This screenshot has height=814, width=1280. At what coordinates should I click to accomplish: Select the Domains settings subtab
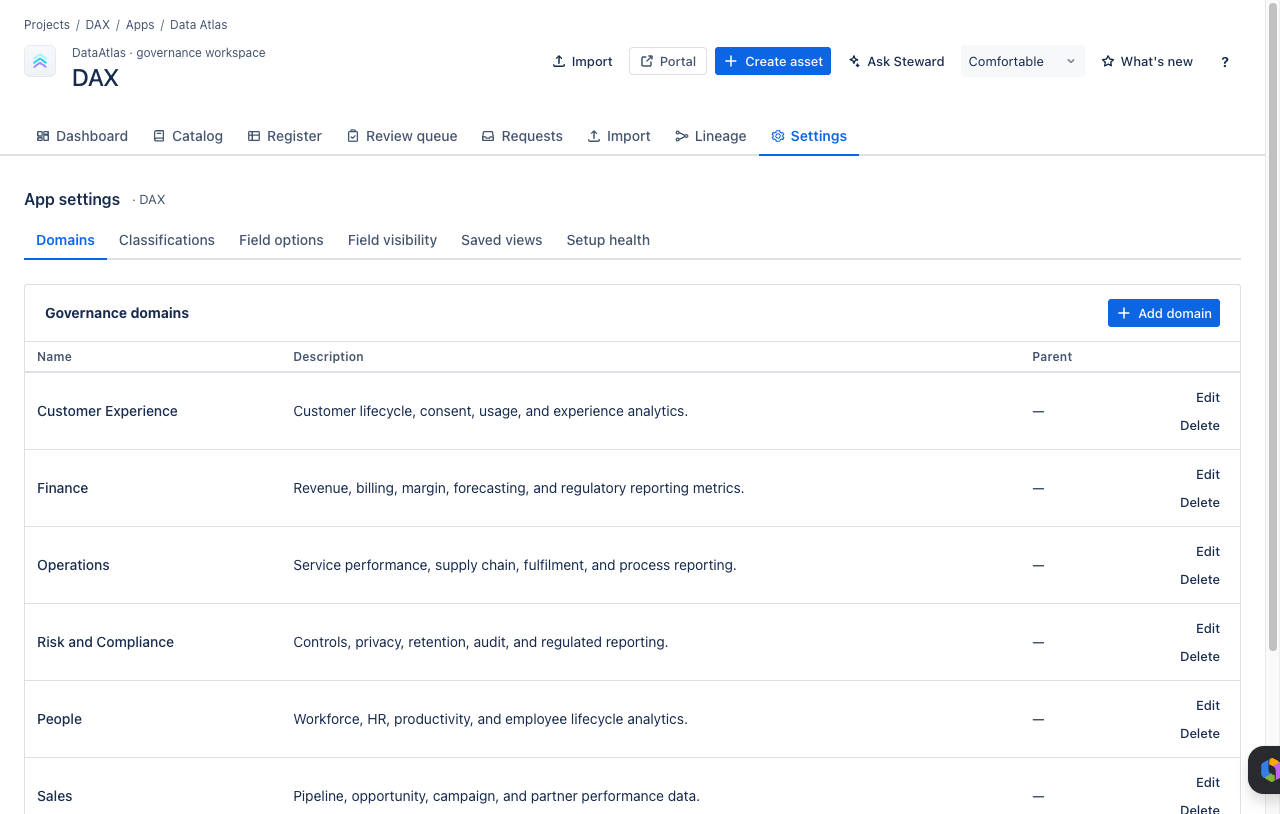(x=65, y=240)
